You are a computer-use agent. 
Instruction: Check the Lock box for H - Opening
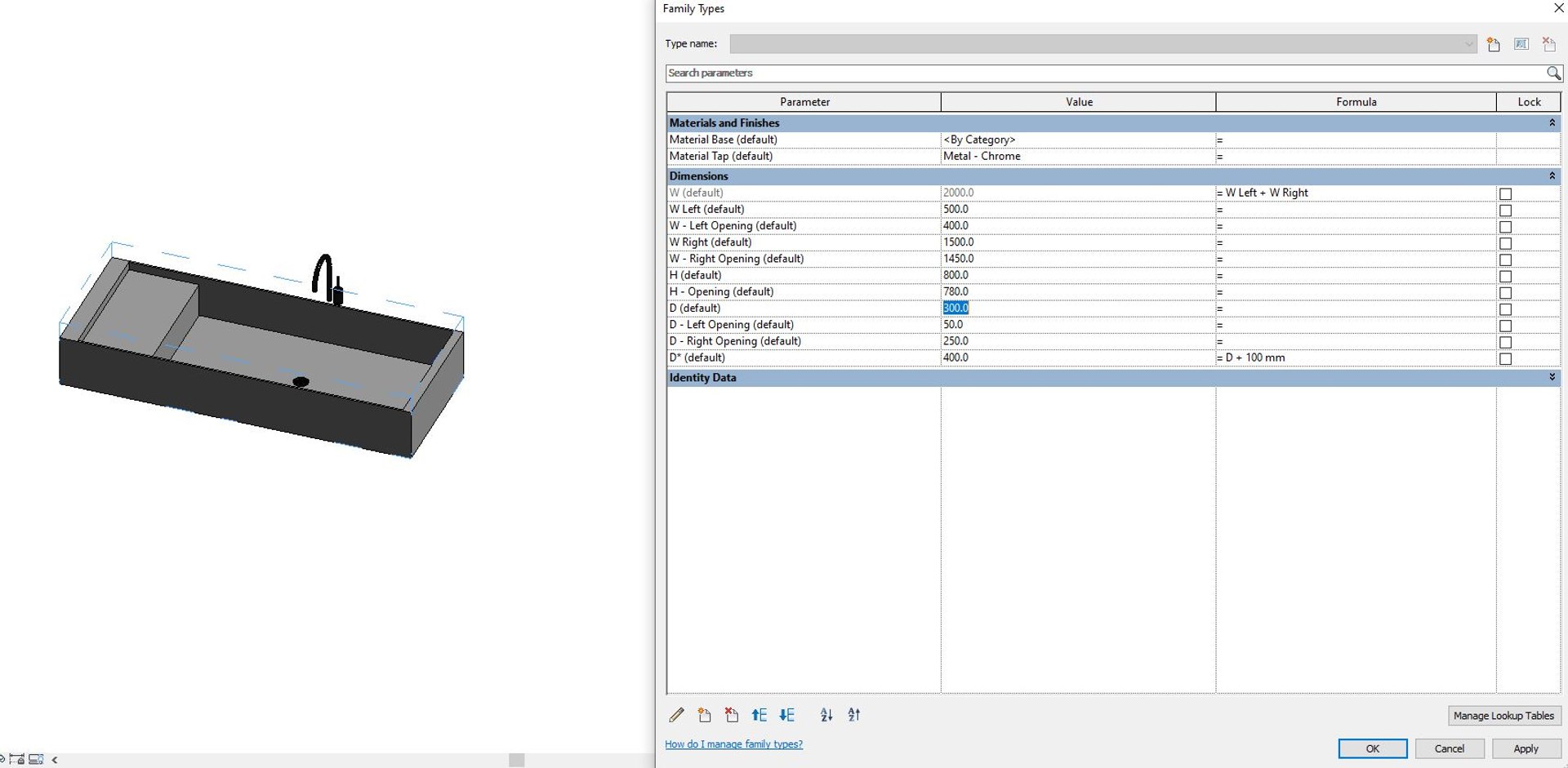click(1505, 293)
